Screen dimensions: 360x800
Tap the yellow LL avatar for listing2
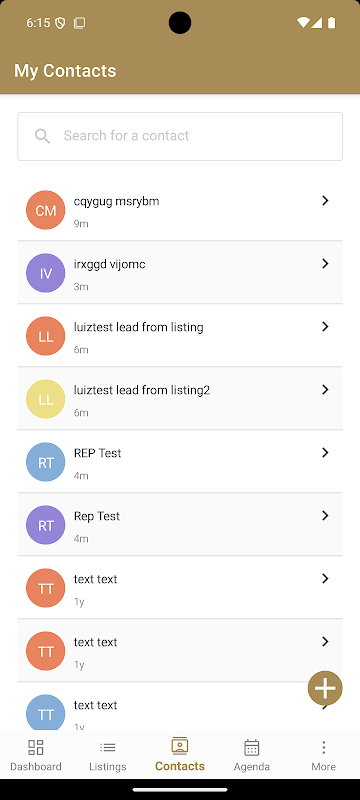coord(45,399)
